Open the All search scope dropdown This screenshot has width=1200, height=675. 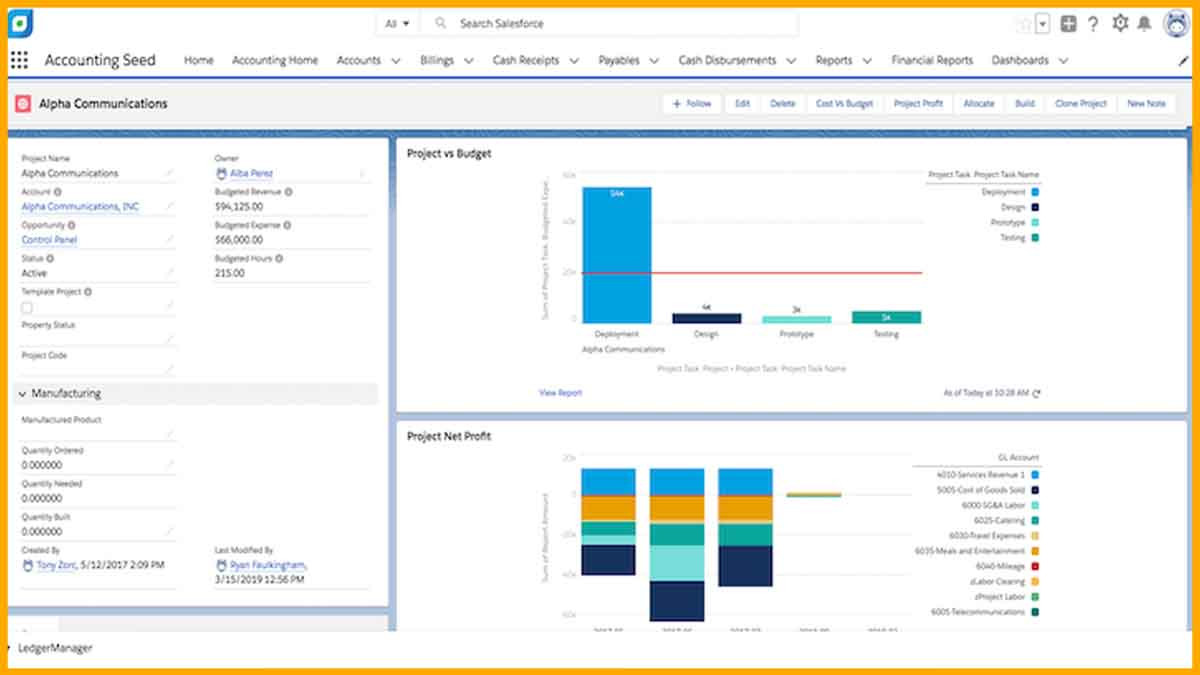coord(398,23)
